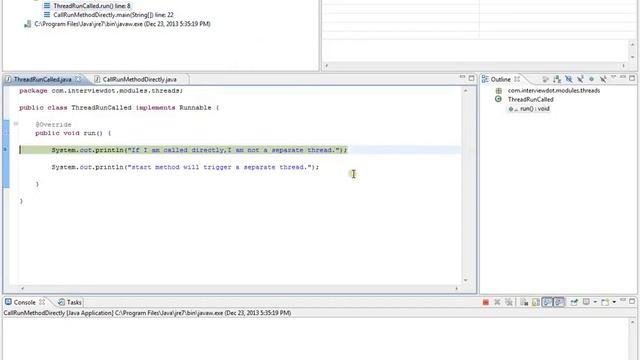
Task: Toggle Sort alphabetically in Outline
Action: pos(557,79)
